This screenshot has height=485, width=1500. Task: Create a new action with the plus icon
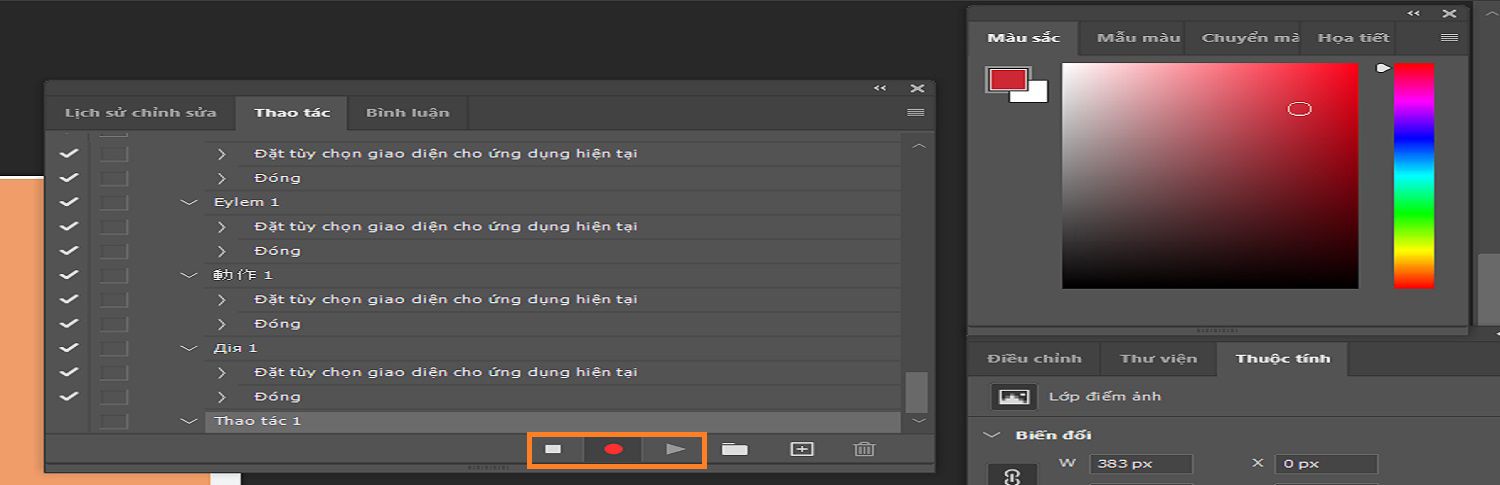coord(802,450)
